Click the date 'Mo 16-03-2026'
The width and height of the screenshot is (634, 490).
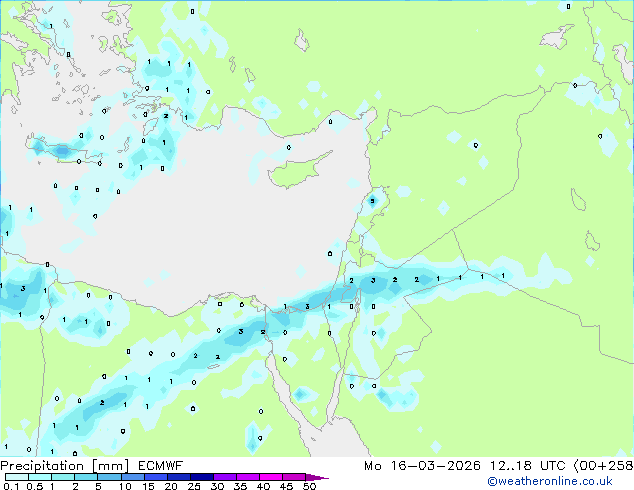[x=422, y=466]
